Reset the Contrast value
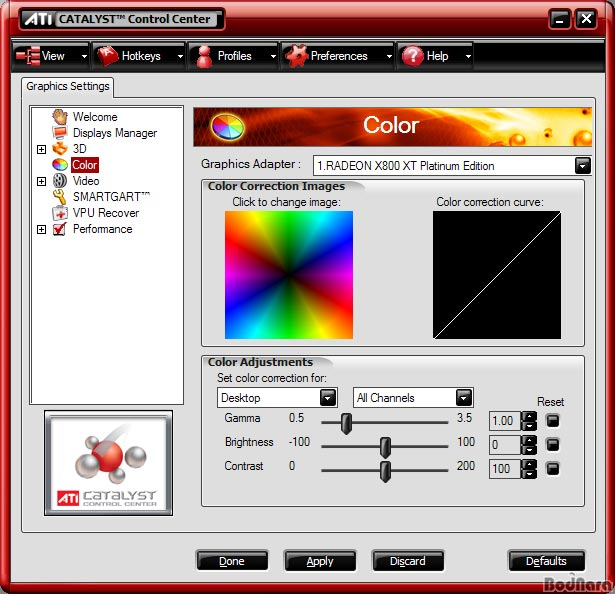The height and width of the screenshot is (594, 615). 553,468
